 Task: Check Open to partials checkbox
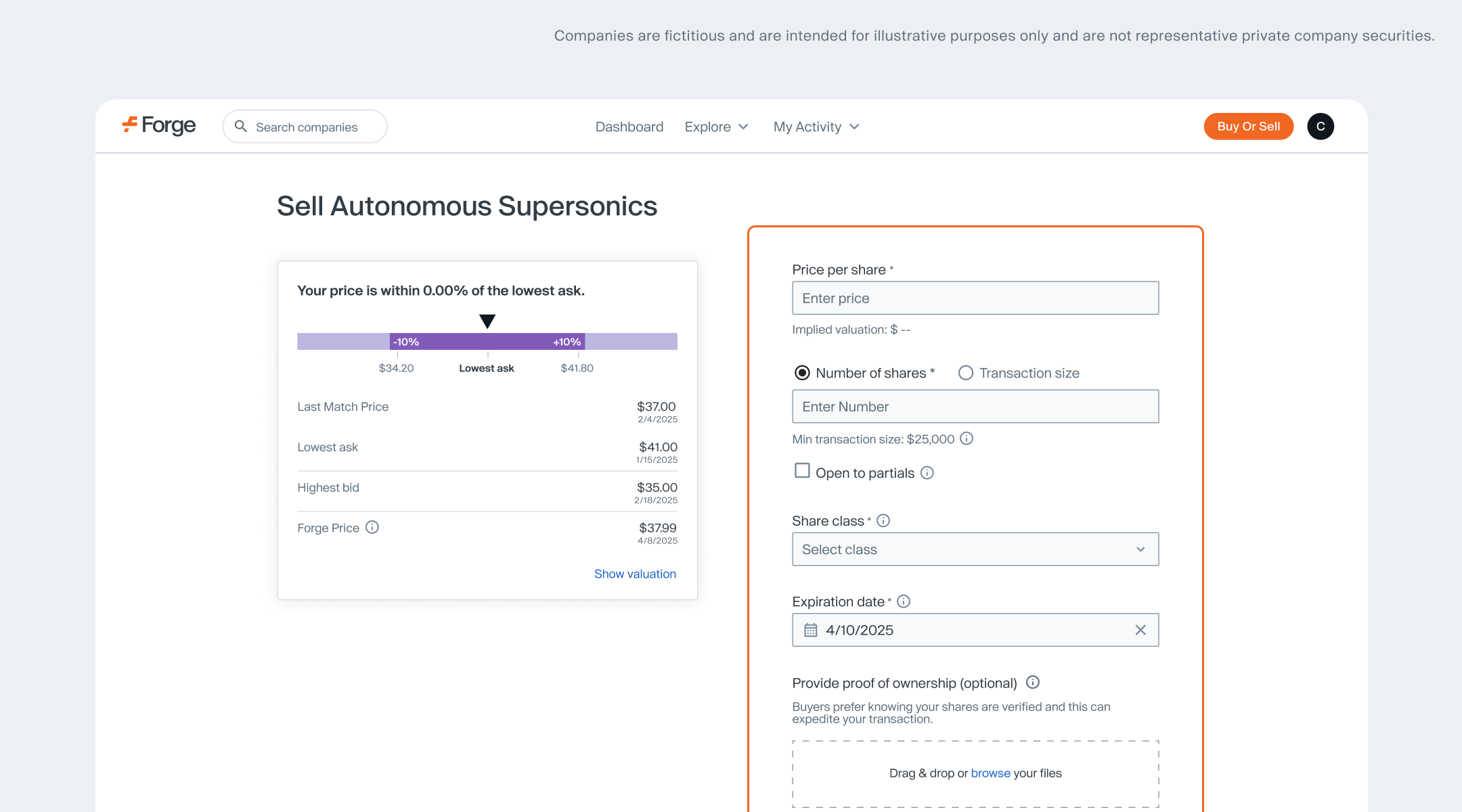pos(802,470)
